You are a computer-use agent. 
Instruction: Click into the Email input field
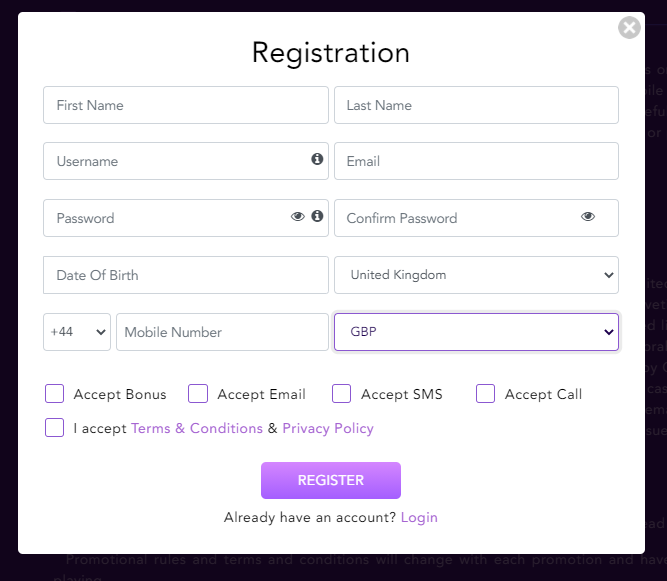point(476,161)
